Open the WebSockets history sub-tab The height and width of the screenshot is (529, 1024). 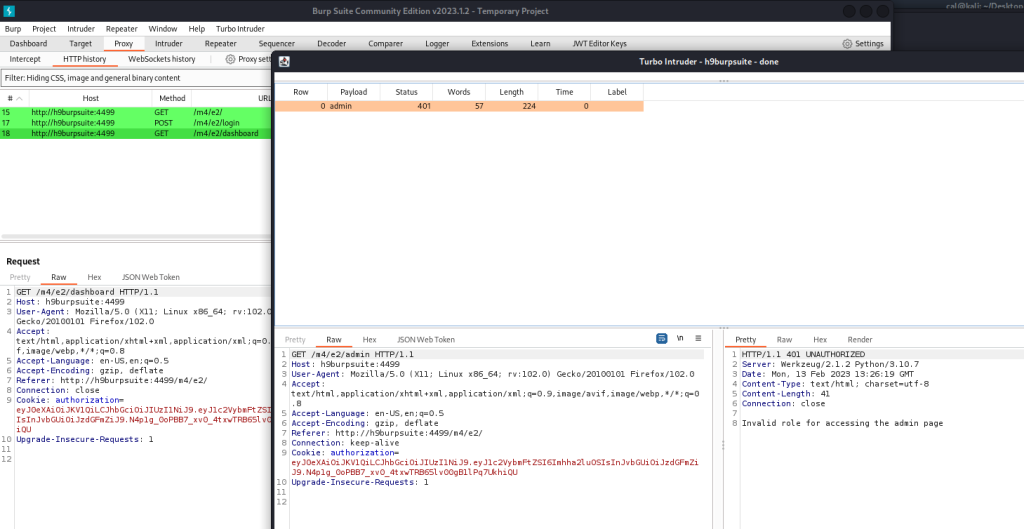(162, 59)
